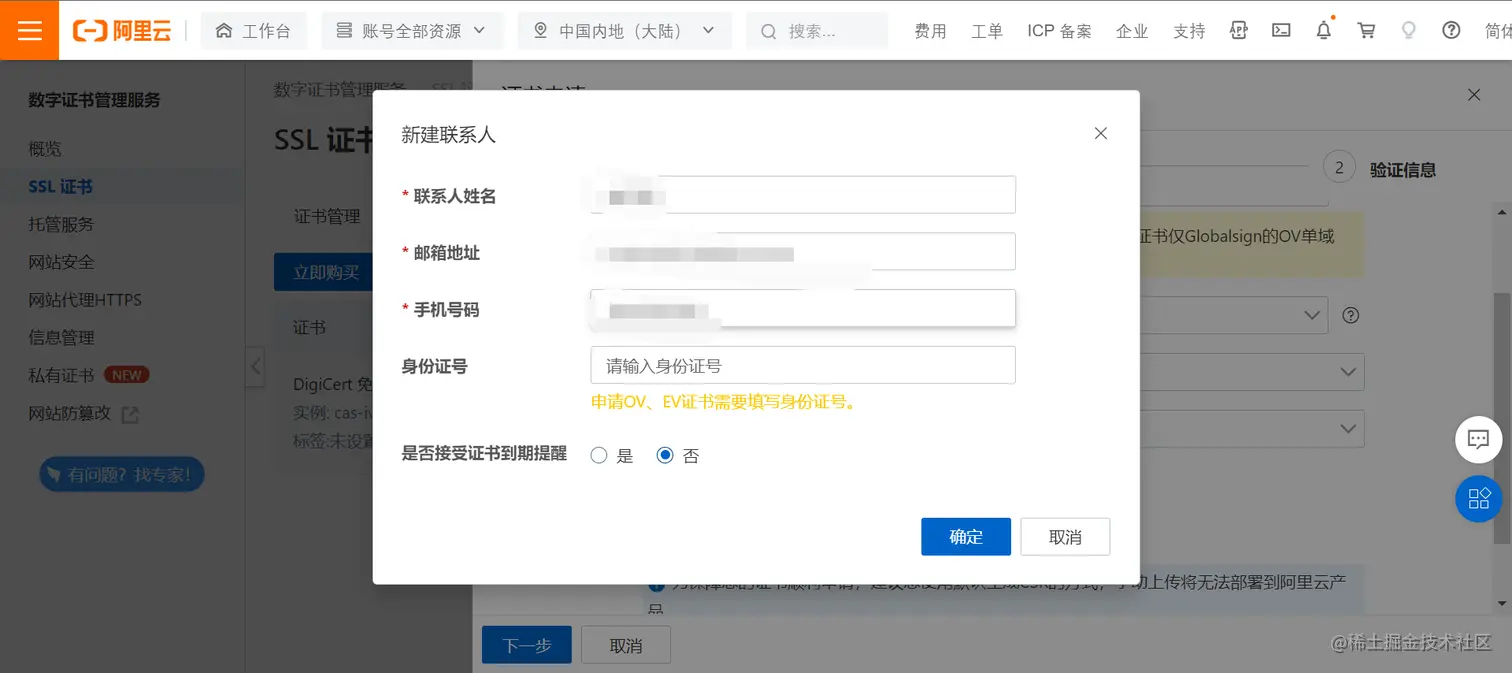Click the 立即购买 button
1512x673 pixels.
click(x=326, y=272)
